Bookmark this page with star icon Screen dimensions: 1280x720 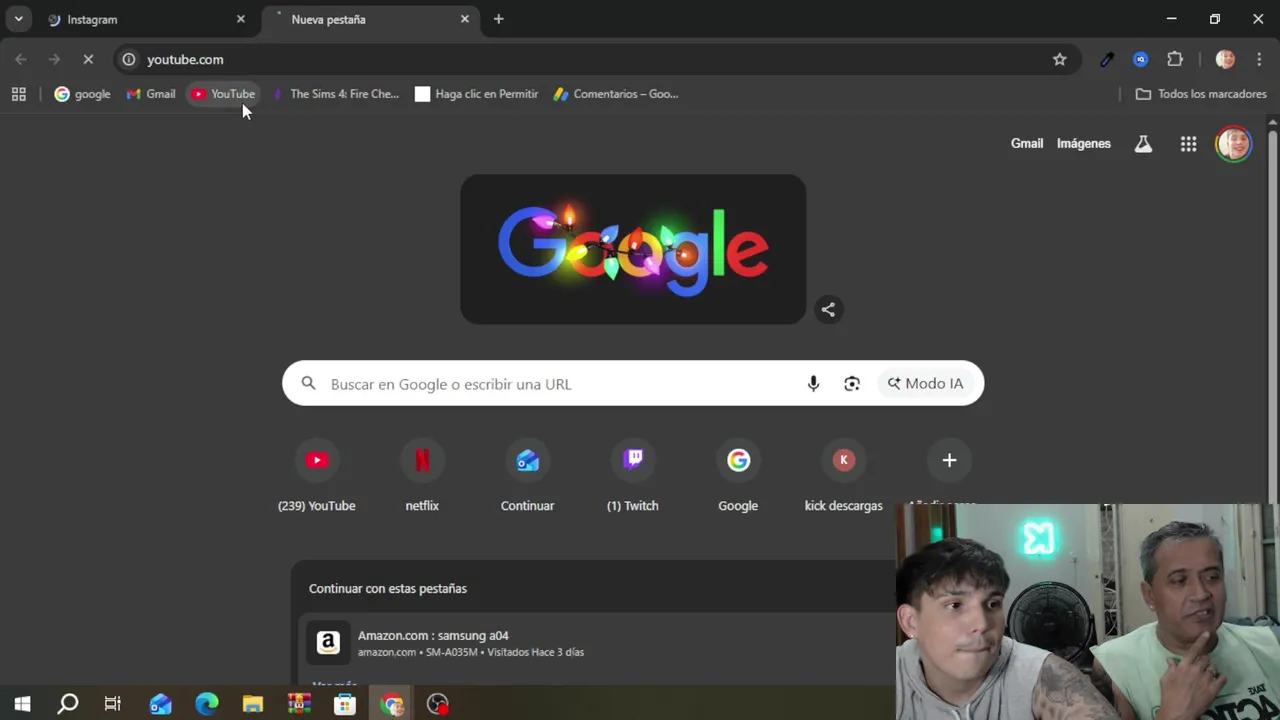pyautogui.click(x=1059, y=59)
